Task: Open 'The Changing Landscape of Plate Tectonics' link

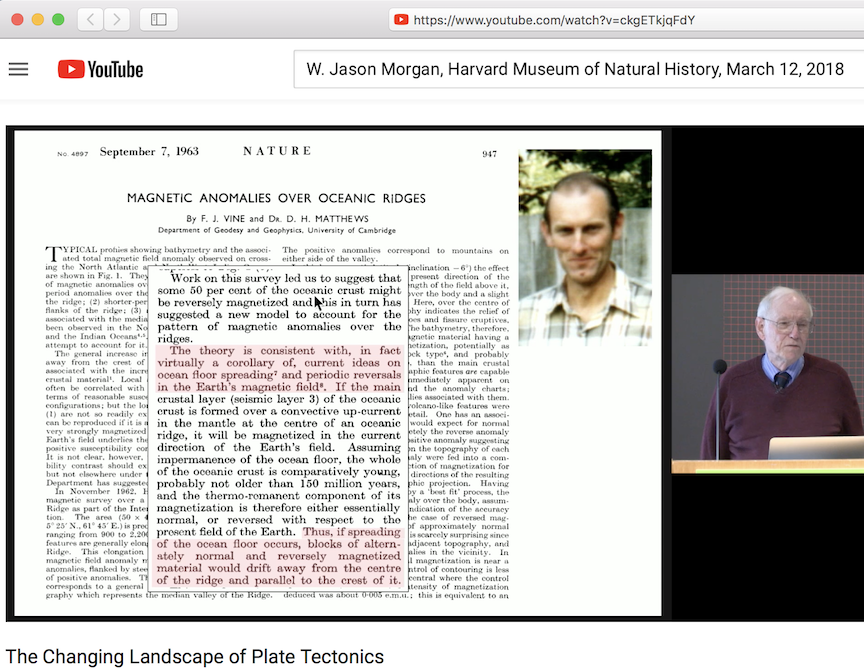Action: [194, 657]
